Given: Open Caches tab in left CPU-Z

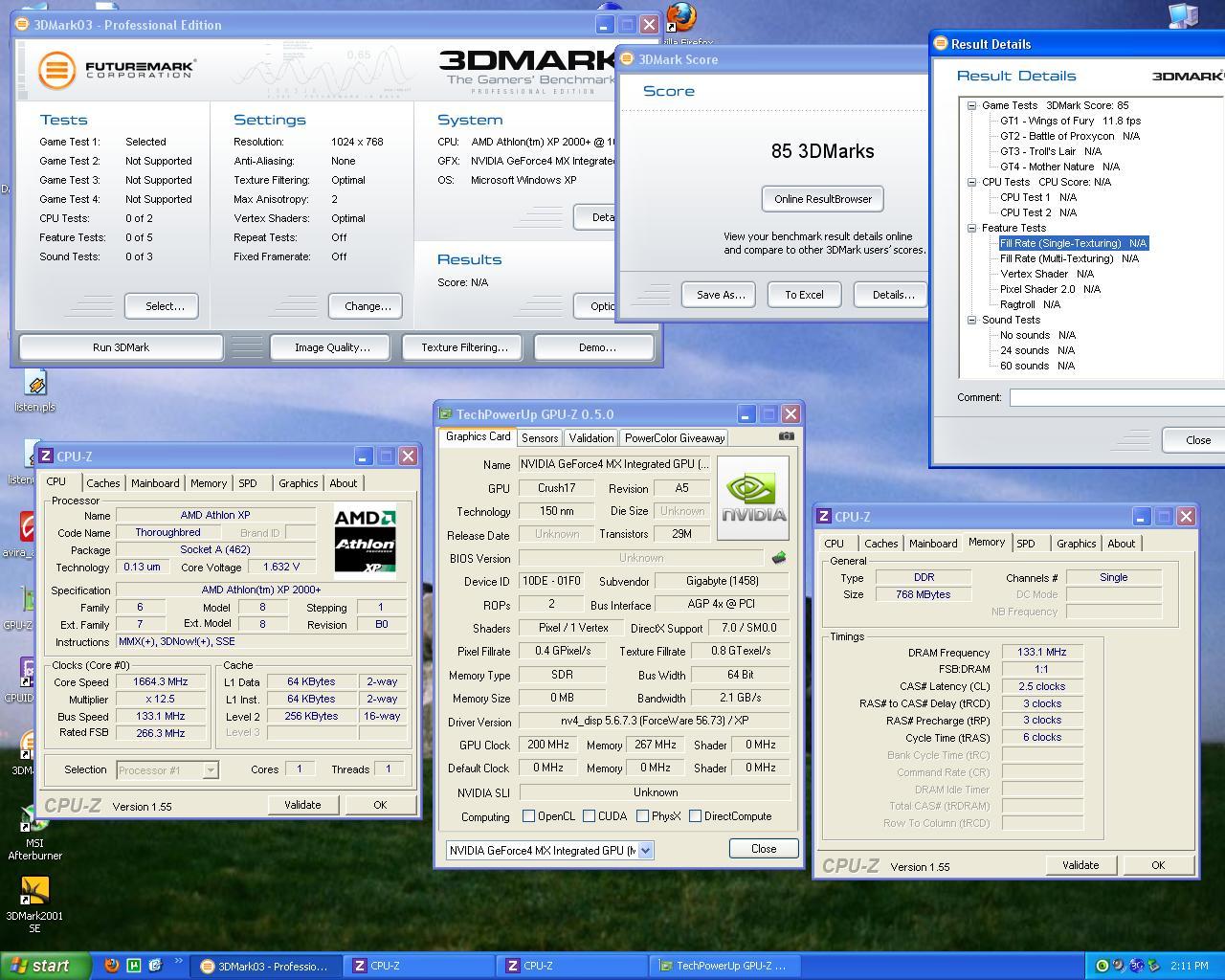Looking at the screenshot, I should tap(103, 483).
